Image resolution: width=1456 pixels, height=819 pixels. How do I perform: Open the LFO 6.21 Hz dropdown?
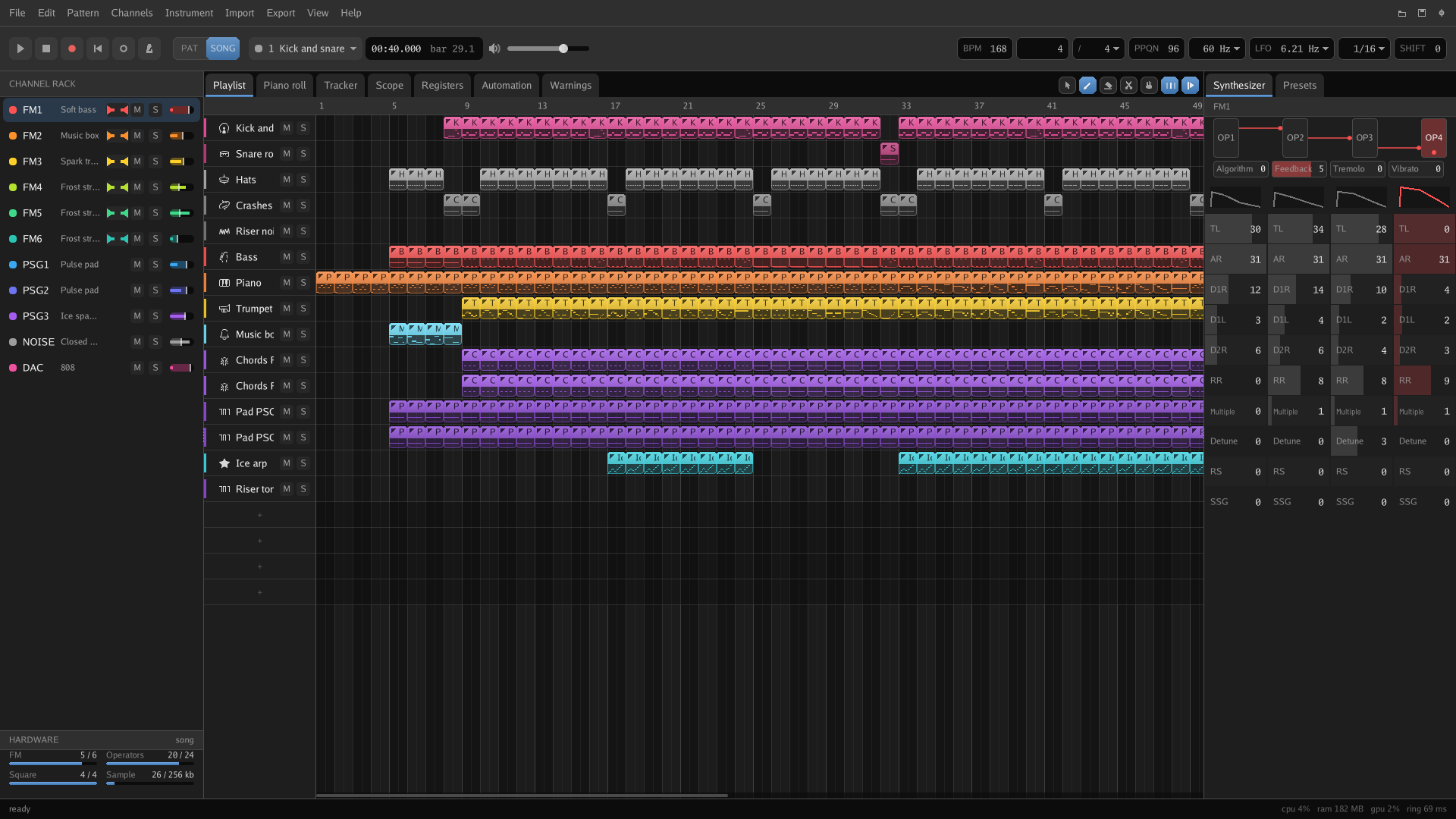[x=1292, y=49]
